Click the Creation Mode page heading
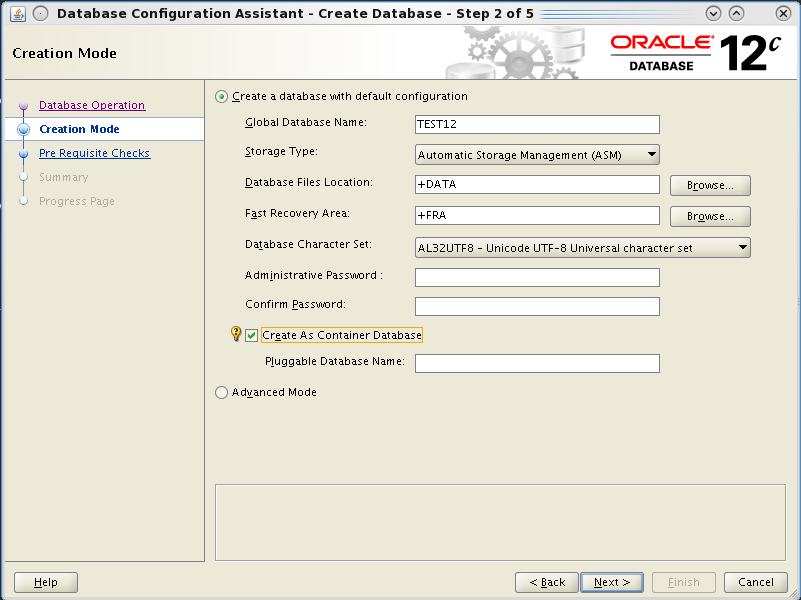This screenshot has height=600, width=801. click(64, 53)
